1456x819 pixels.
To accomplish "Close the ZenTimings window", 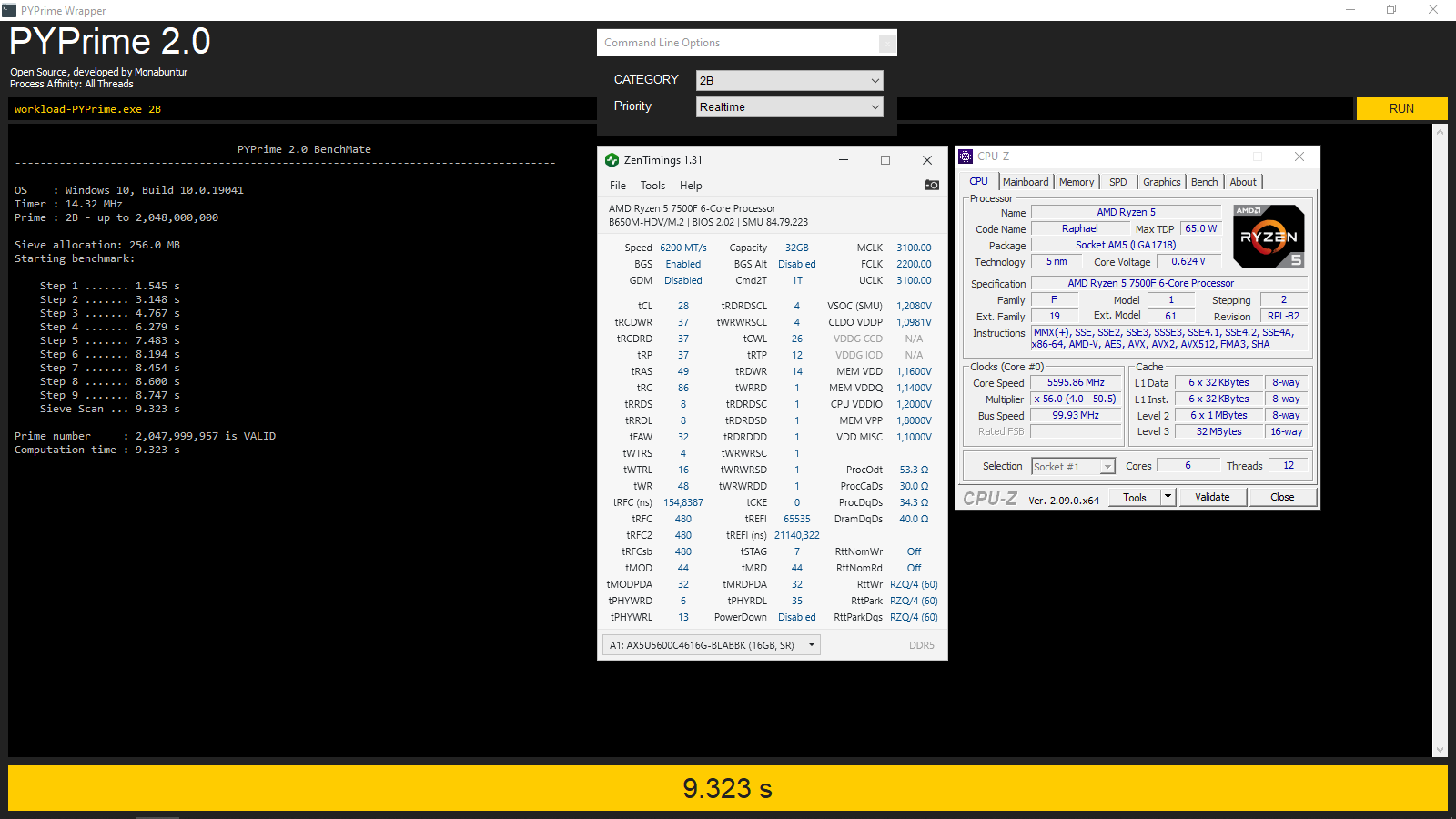I will [927, 160].
